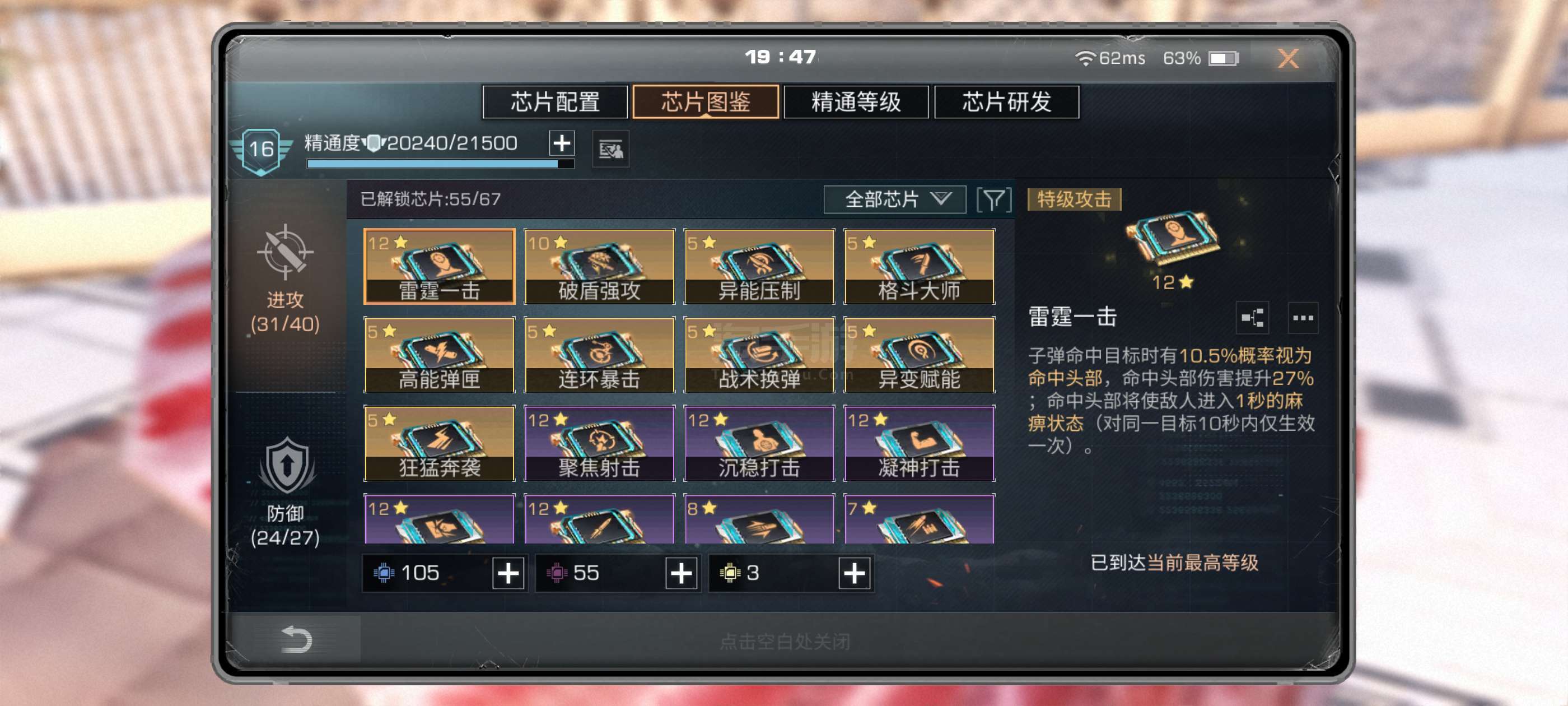Open the 芯片研发 tab
The width and height of the screenshot is (1568, 706).
tap(1007, 102)
